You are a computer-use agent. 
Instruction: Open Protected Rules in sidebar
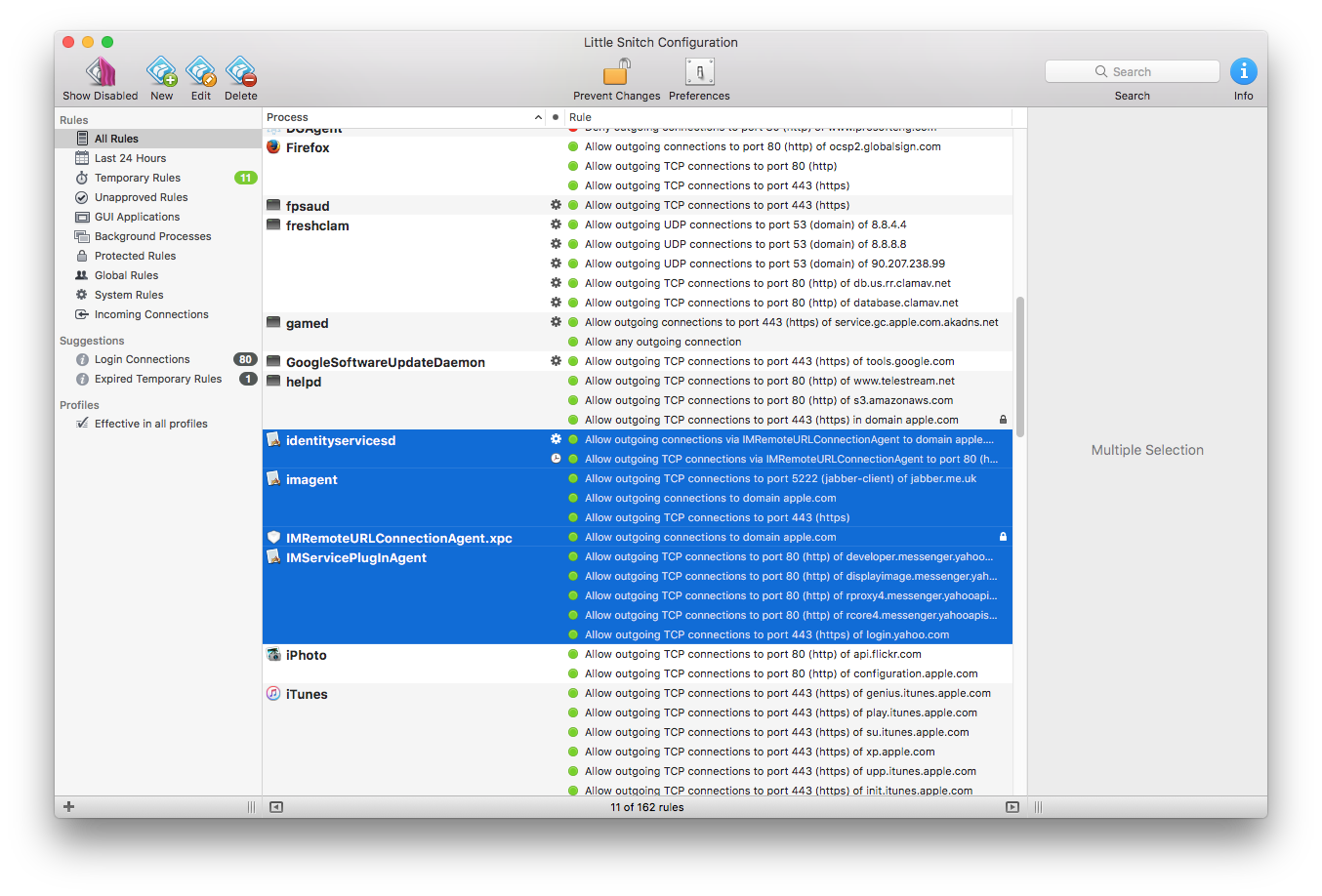click(158, 256)
